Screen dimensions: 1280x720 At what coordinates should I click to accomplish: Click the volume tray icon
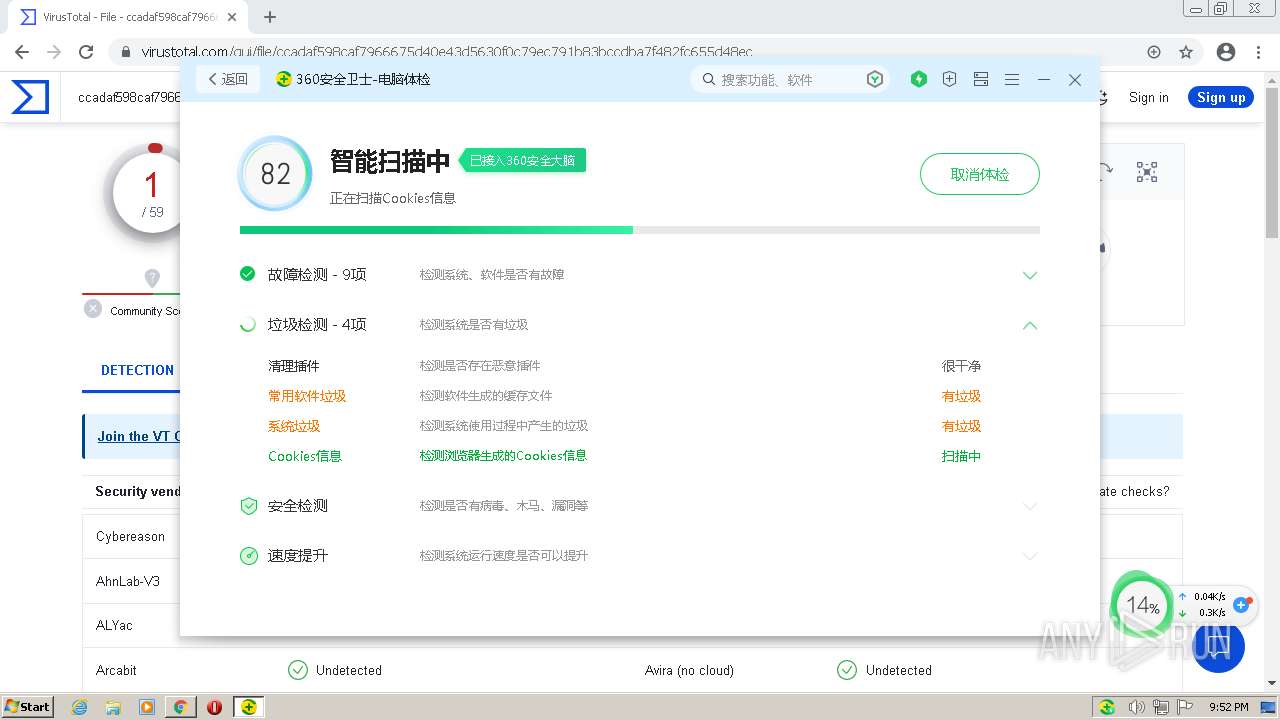click(x=1138, y=707)
